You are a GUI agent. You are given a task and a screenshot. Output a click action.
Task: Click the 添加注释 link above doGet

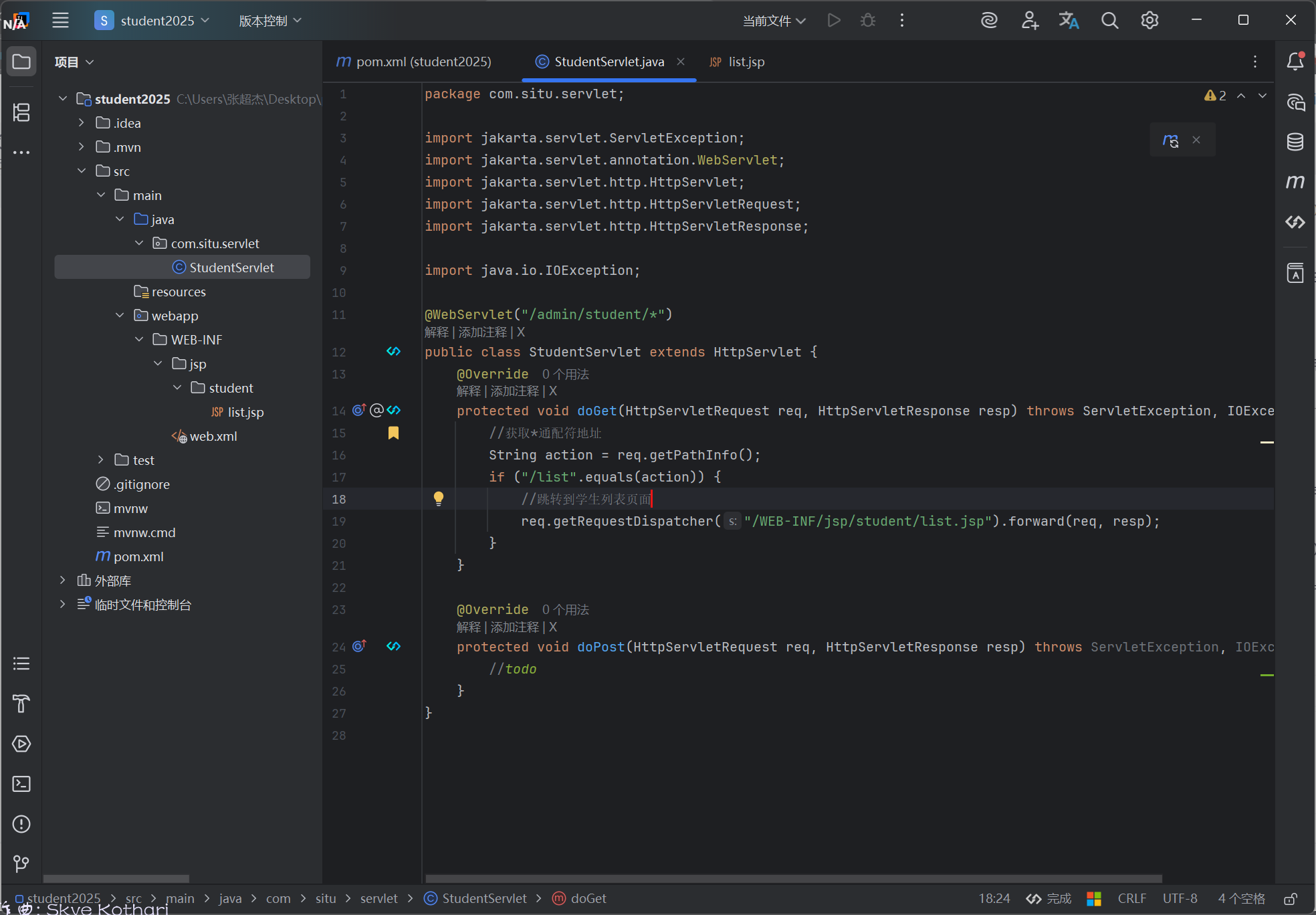(x=514, y=391)
